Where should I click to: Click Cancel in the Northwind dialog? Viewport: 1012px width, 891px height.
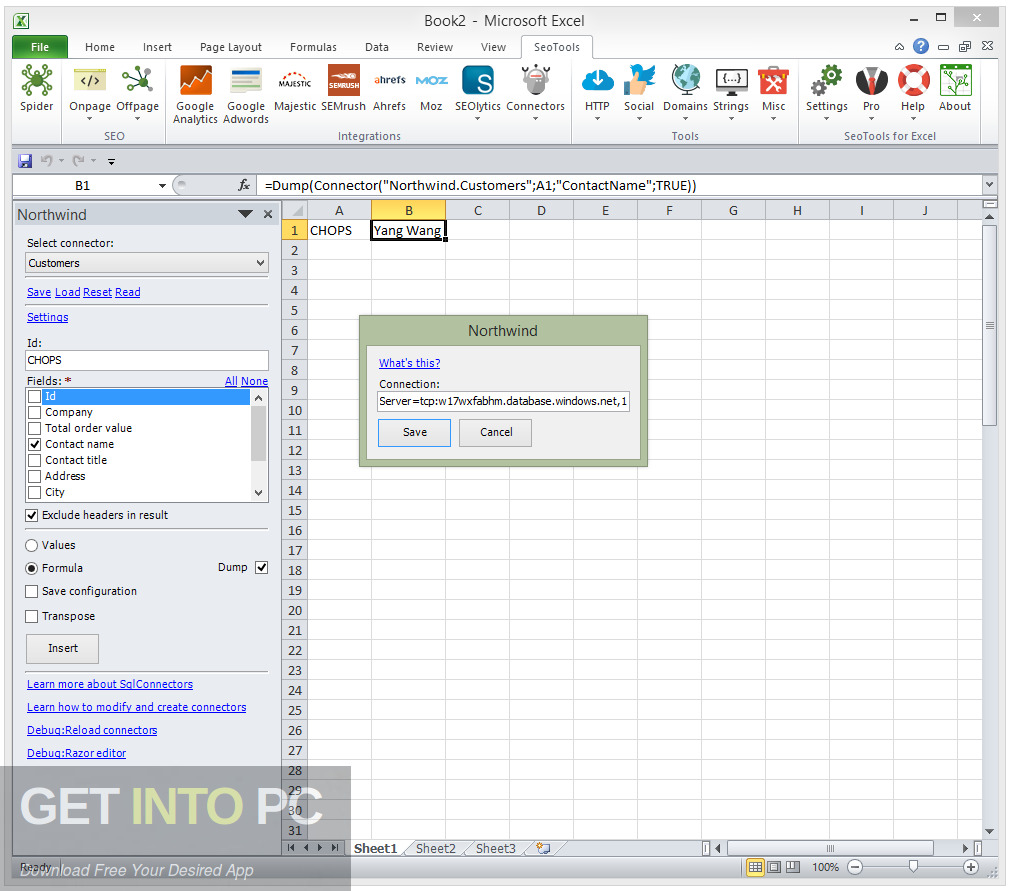496,432
